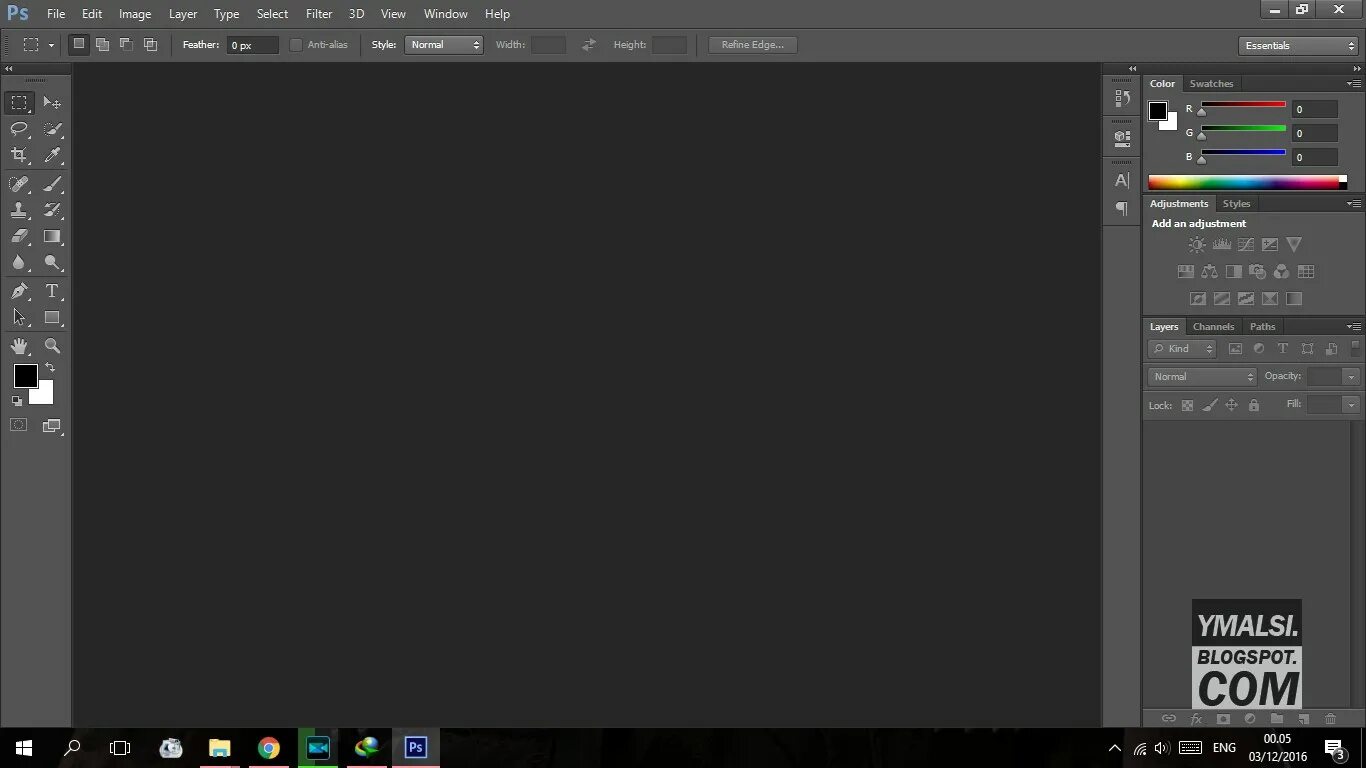Reset default foreground and background colors
This screenshot has width=1366, height=768.
pyautogui.click(x=17, y=401)
